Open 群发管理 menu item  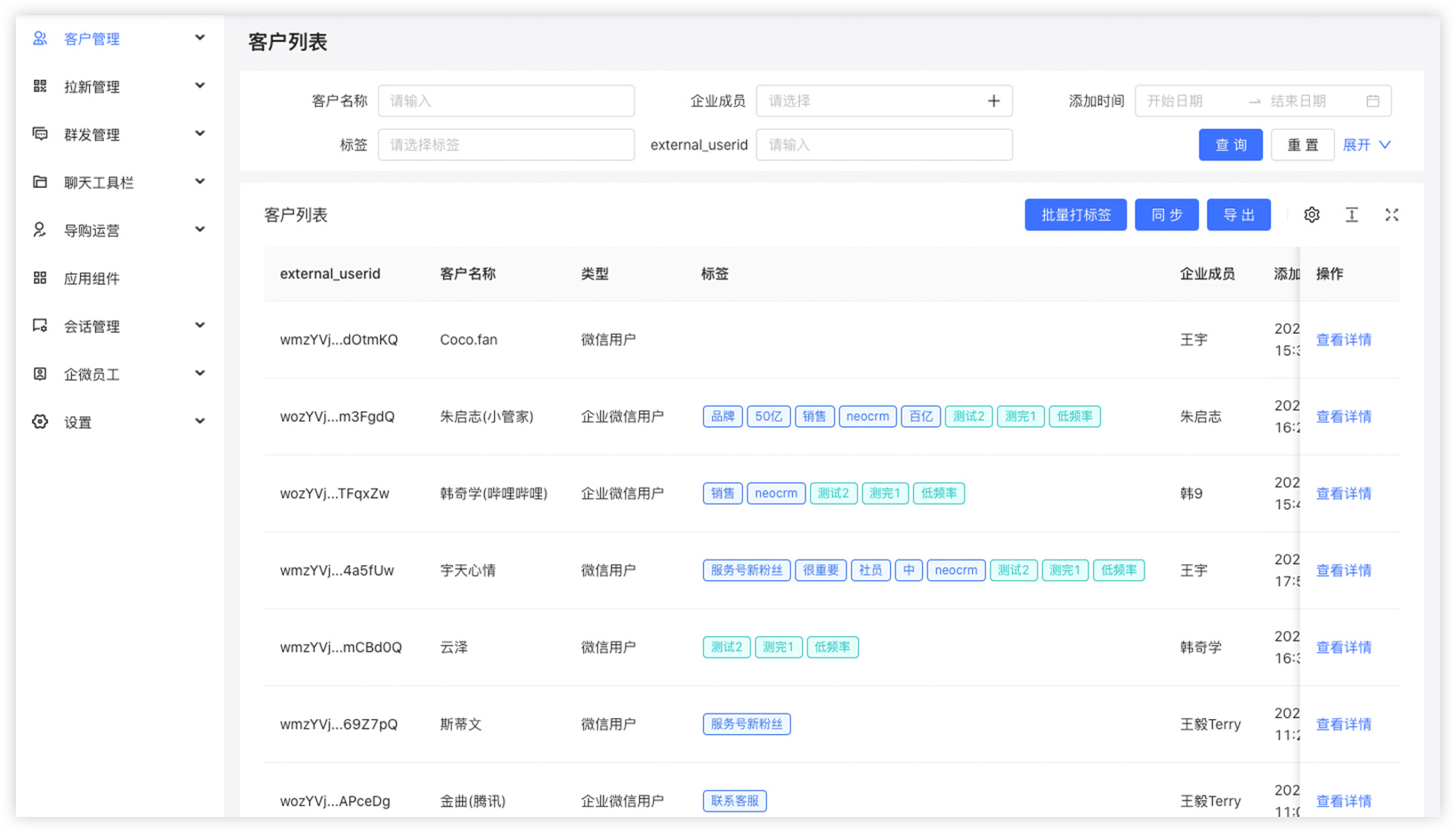coord(119,134)
